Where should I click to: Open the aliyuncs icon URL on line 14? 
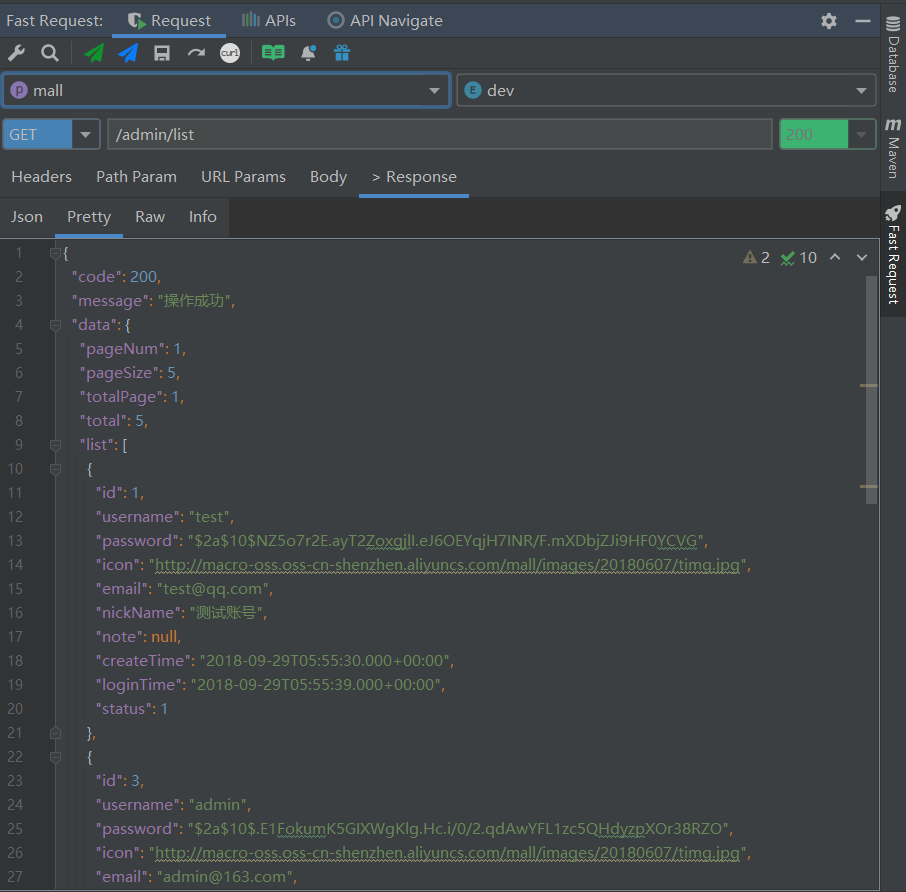[x=446, y=565]
